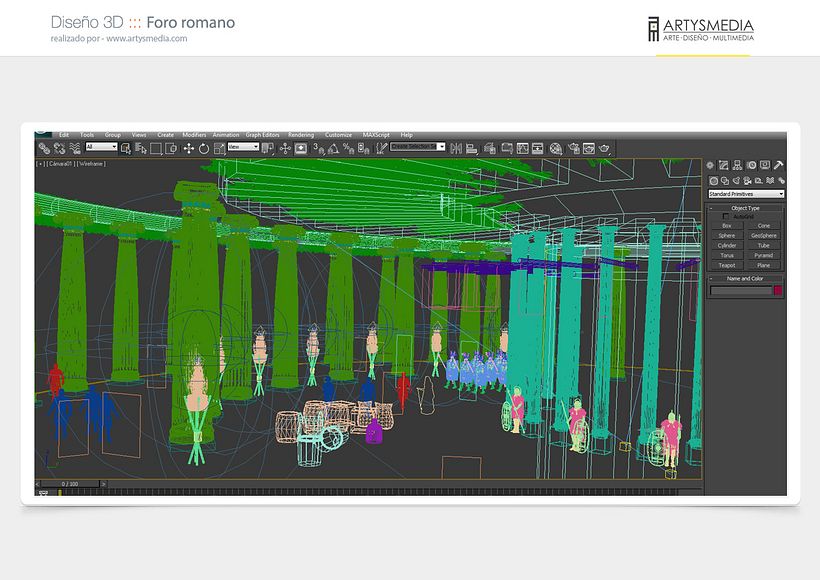This screenshot has width=820, height=580.
Task: Click the Use Pivot Point Center icon
Action: (x=268, y=149)
